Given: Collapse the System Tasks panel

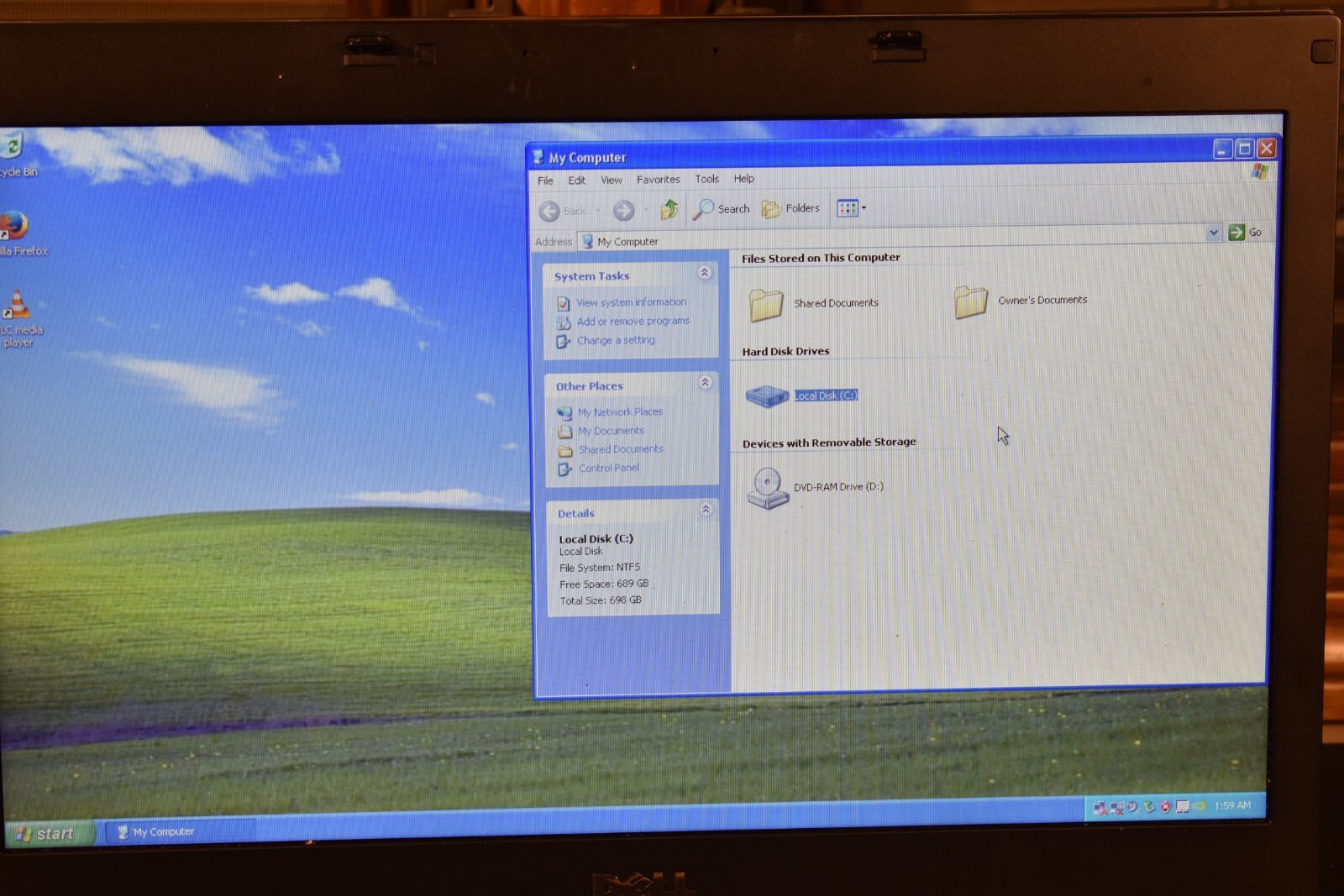Looking at the screenshot, I should click(705, 273).
